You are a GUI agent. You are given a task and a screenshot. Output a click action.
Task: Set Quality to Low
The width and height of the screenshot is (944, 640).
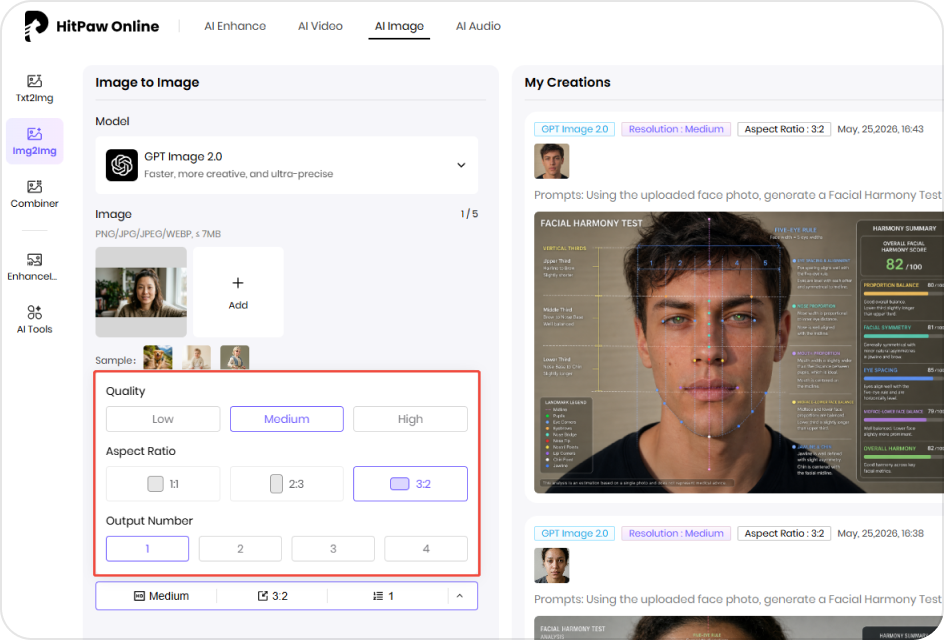pyautogui.click(x=163, y=419)
